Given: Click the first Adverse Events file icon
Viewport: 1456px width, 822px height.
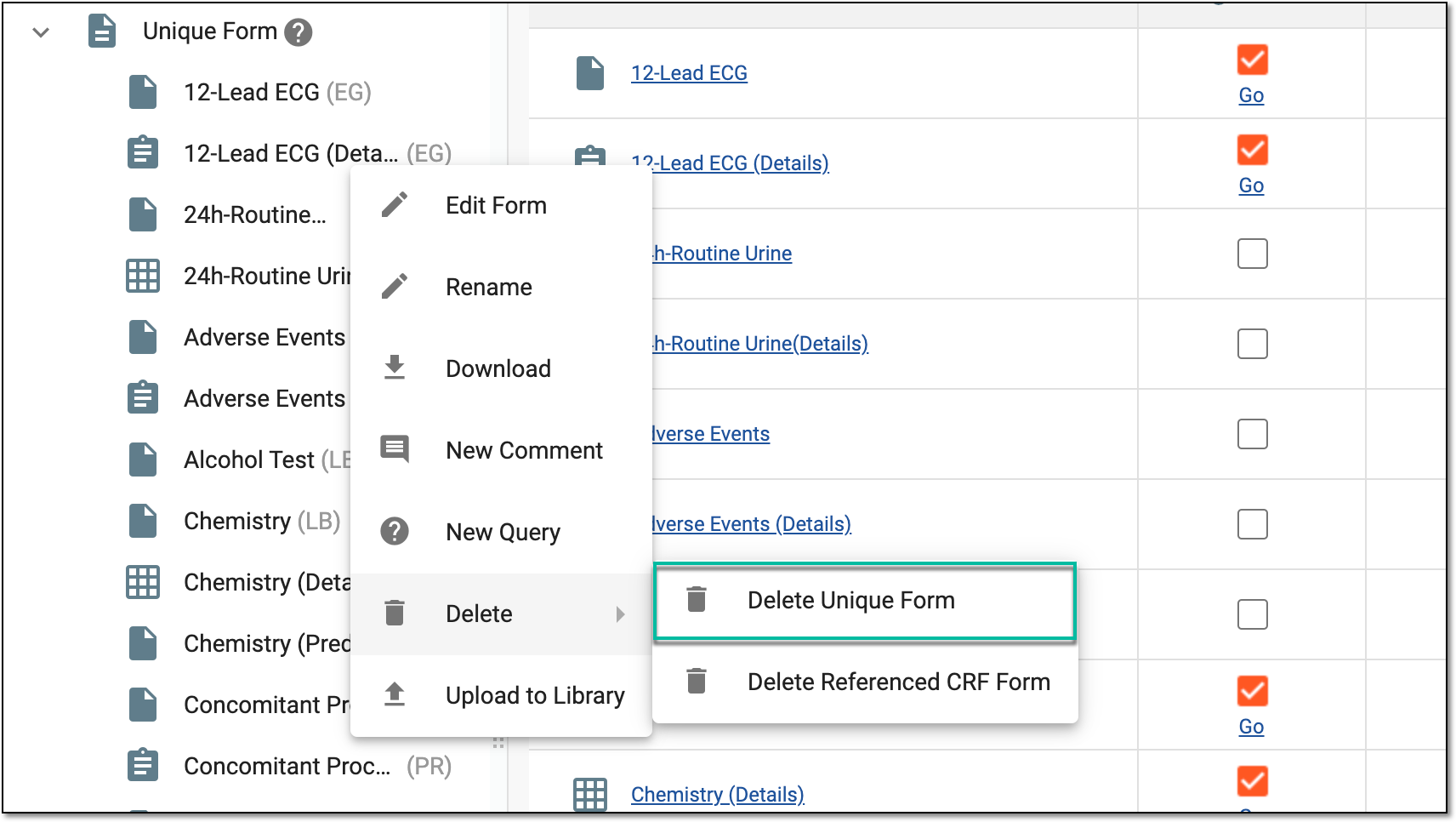Looking at the screenshot, I should coord(143,337).
